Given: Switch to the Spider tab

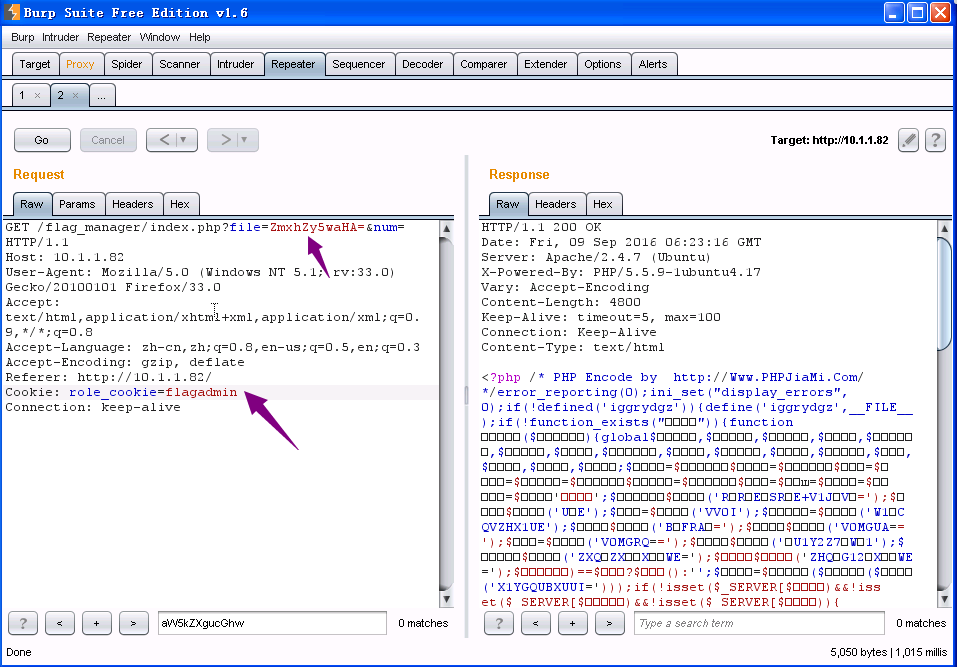Looking at the screenshot, I should 127,64.
